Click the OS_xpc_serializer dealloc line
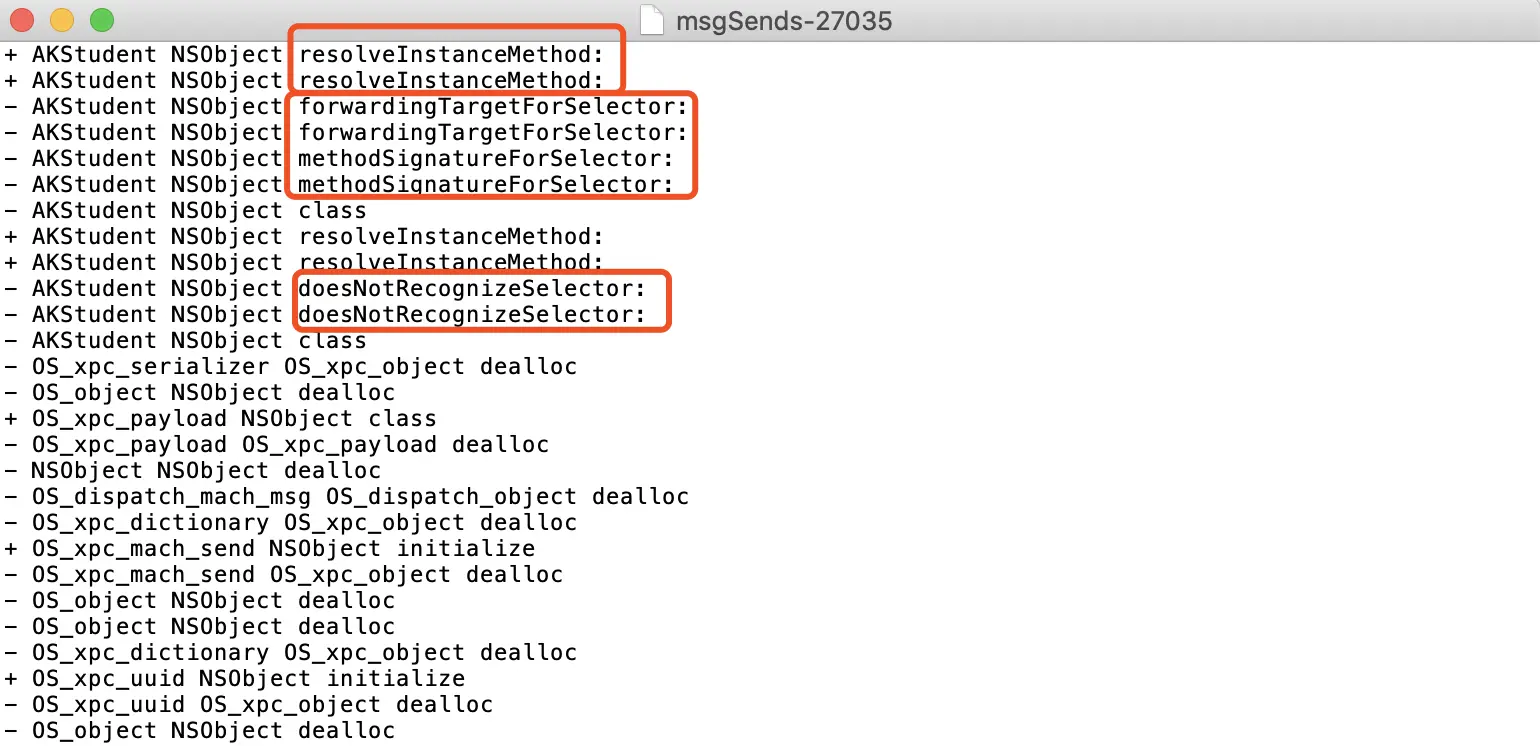This screenshot has height=746, width=1540. point(291,366)
